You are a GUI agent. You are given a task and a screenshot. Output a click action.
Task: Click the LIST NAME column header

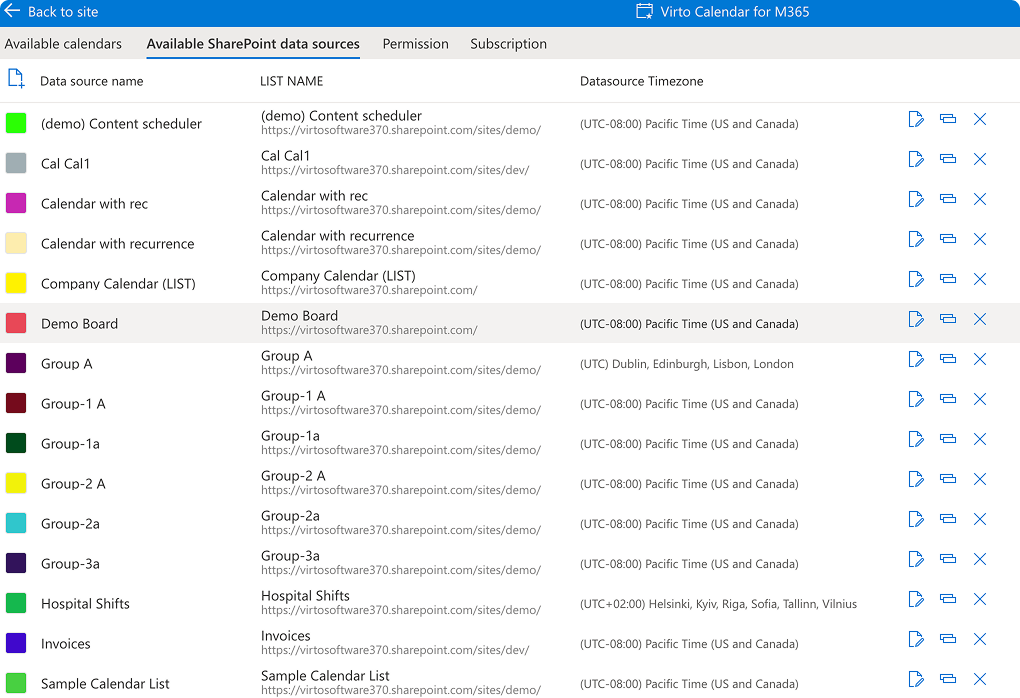pyautogui.click(x=291, y=81)
